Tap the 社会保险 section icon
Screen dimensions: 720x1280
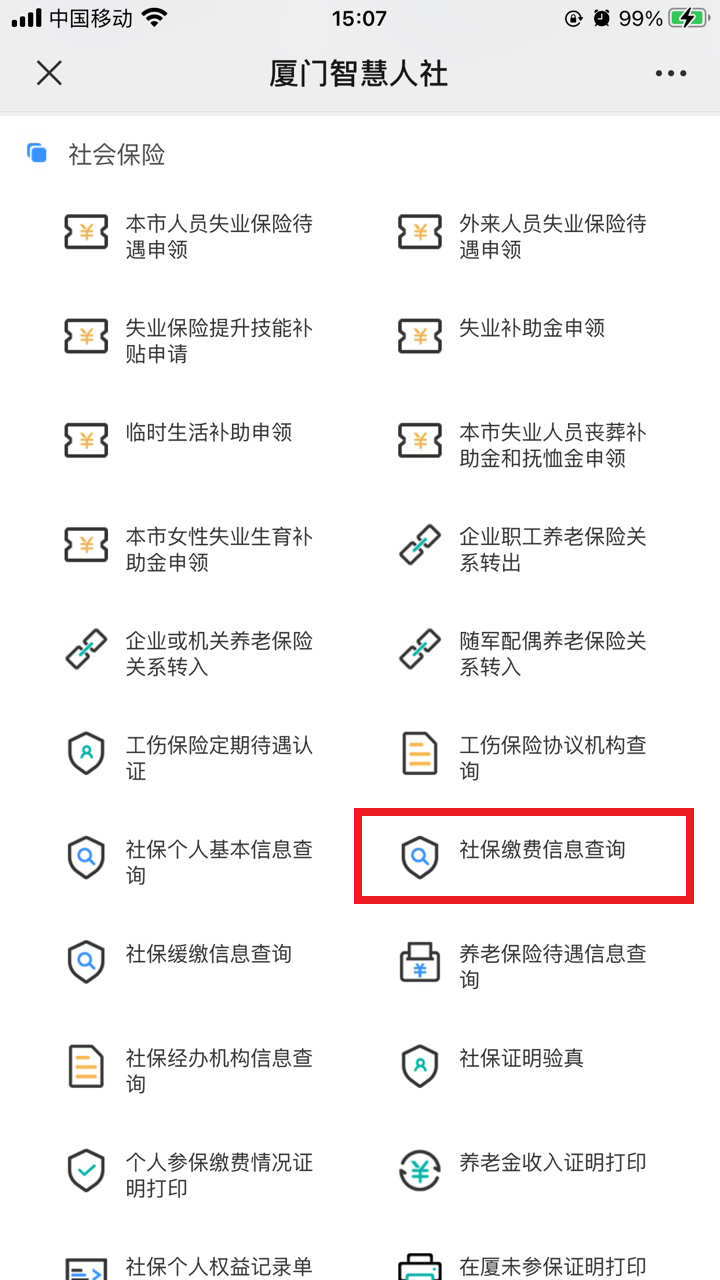point(37,154)
